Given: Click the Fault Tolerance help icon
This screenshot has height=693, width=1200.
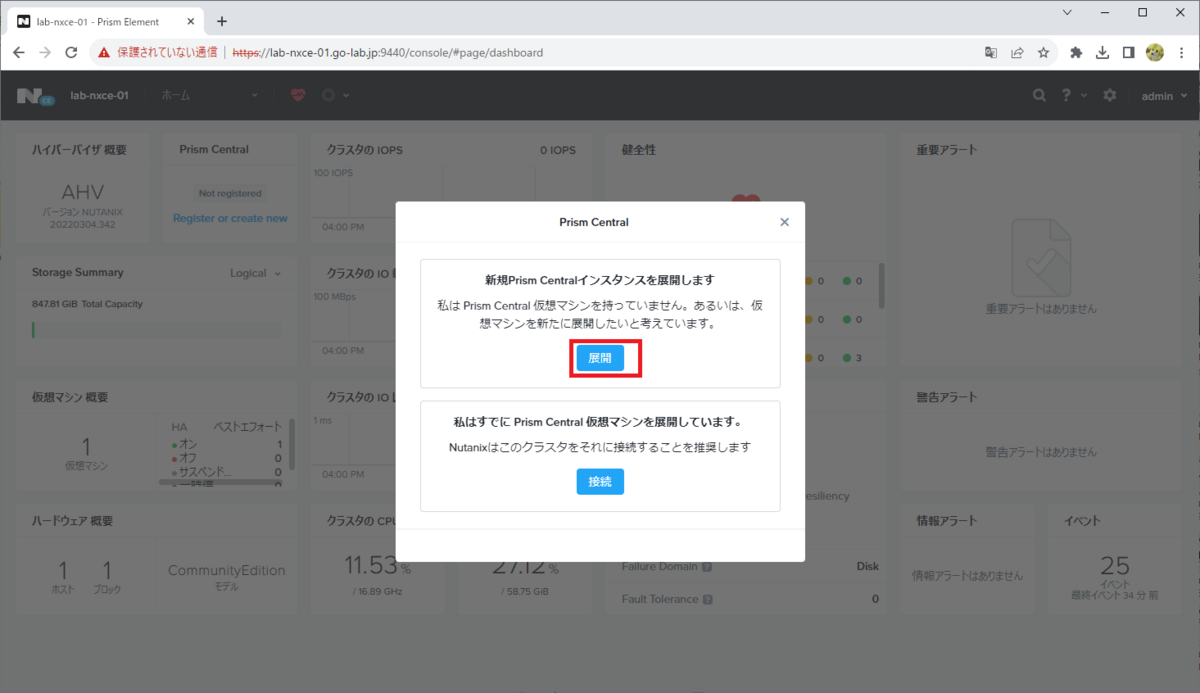Looking at the screenshot, I should (x=708, y=600).
